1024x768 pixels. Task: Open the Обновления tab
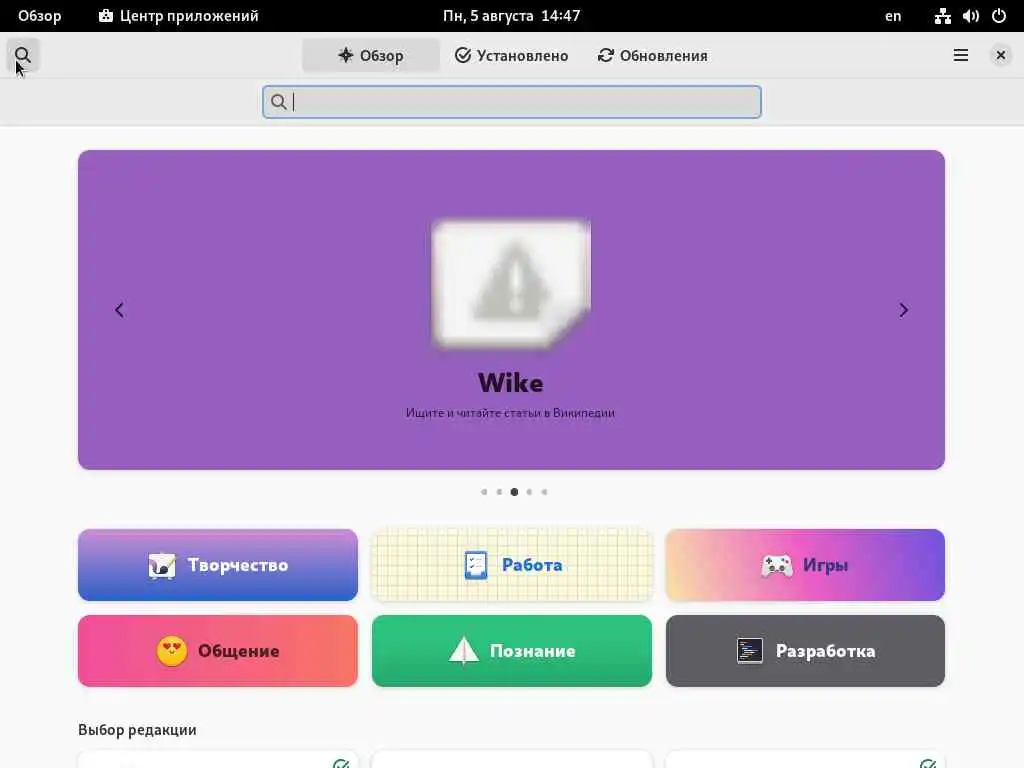tap(652, 56)
